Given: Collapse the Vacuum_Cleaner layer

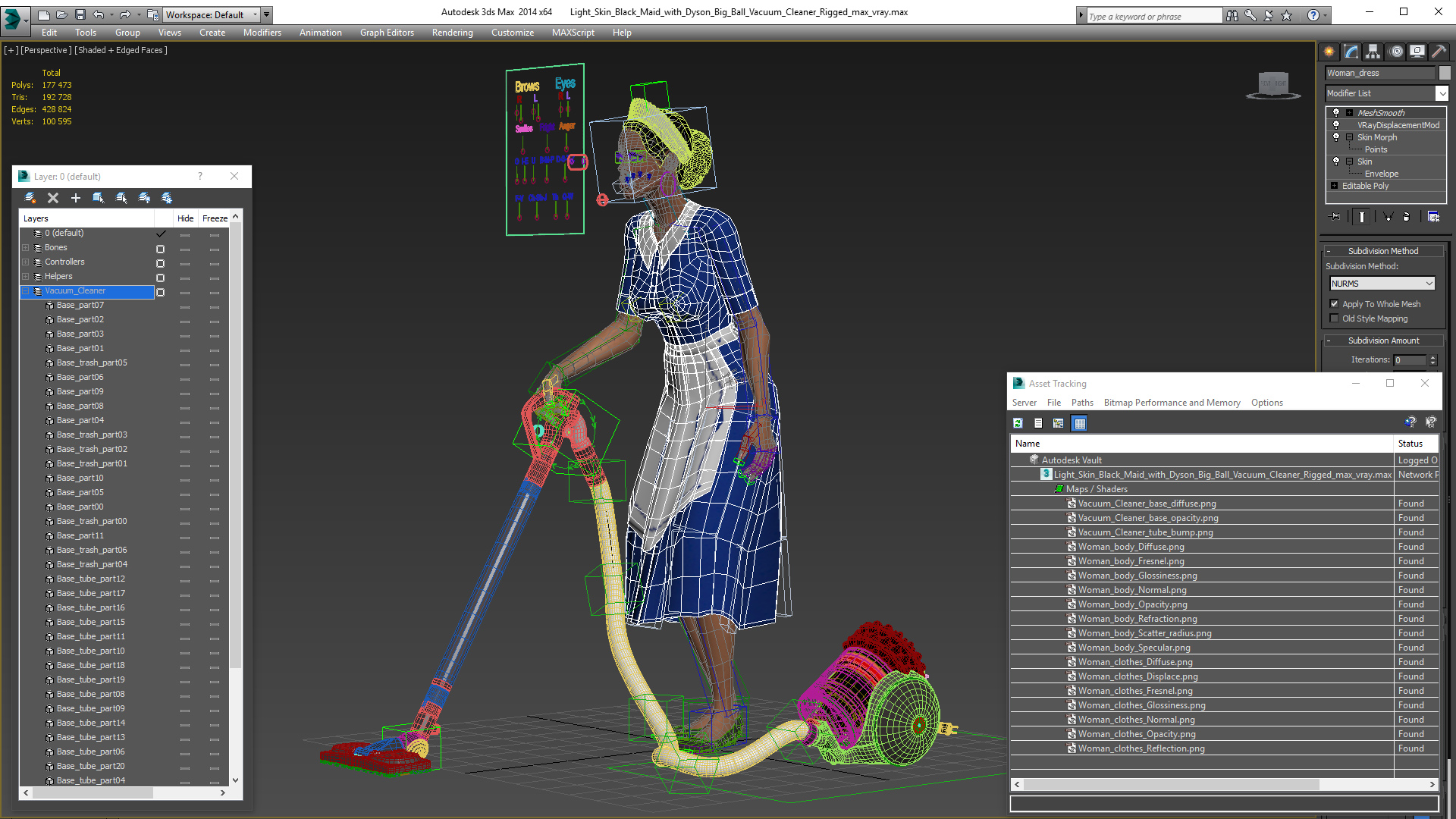Looking at the screenshot, I should tap(25, 290).
